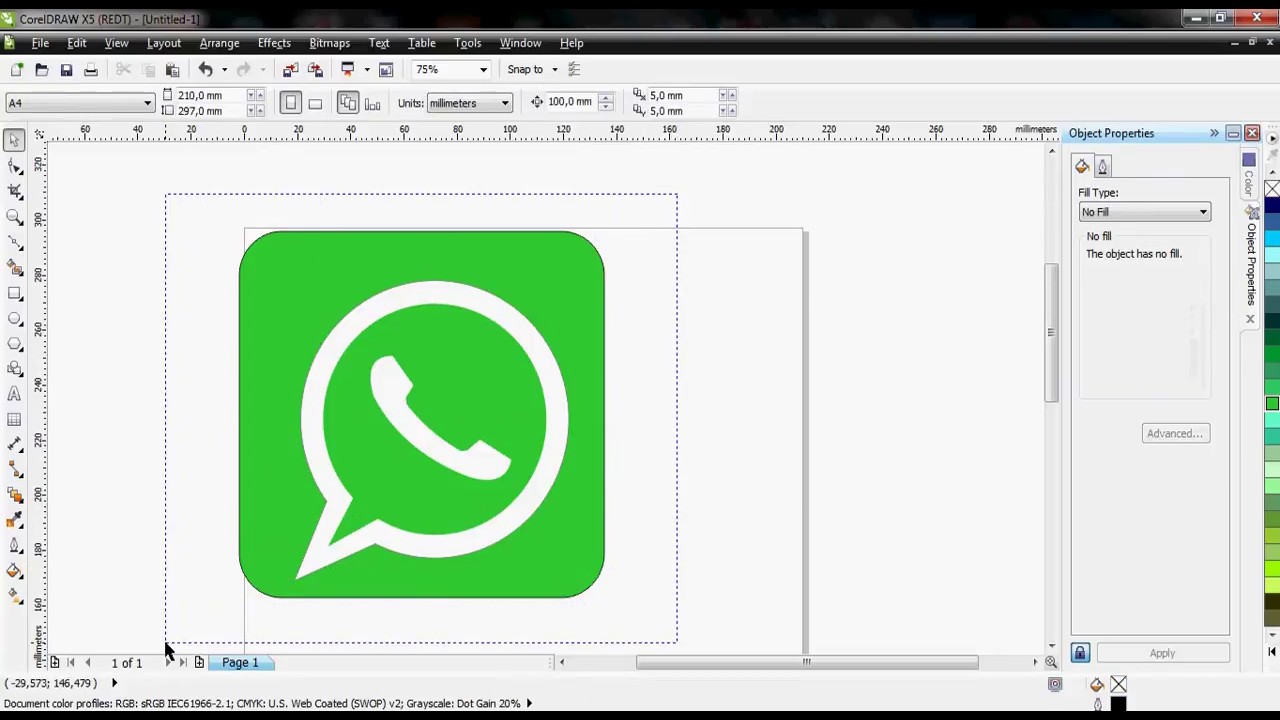1280x720 pixels.
Task: Open the Effects menu
Action: [274, 43]
